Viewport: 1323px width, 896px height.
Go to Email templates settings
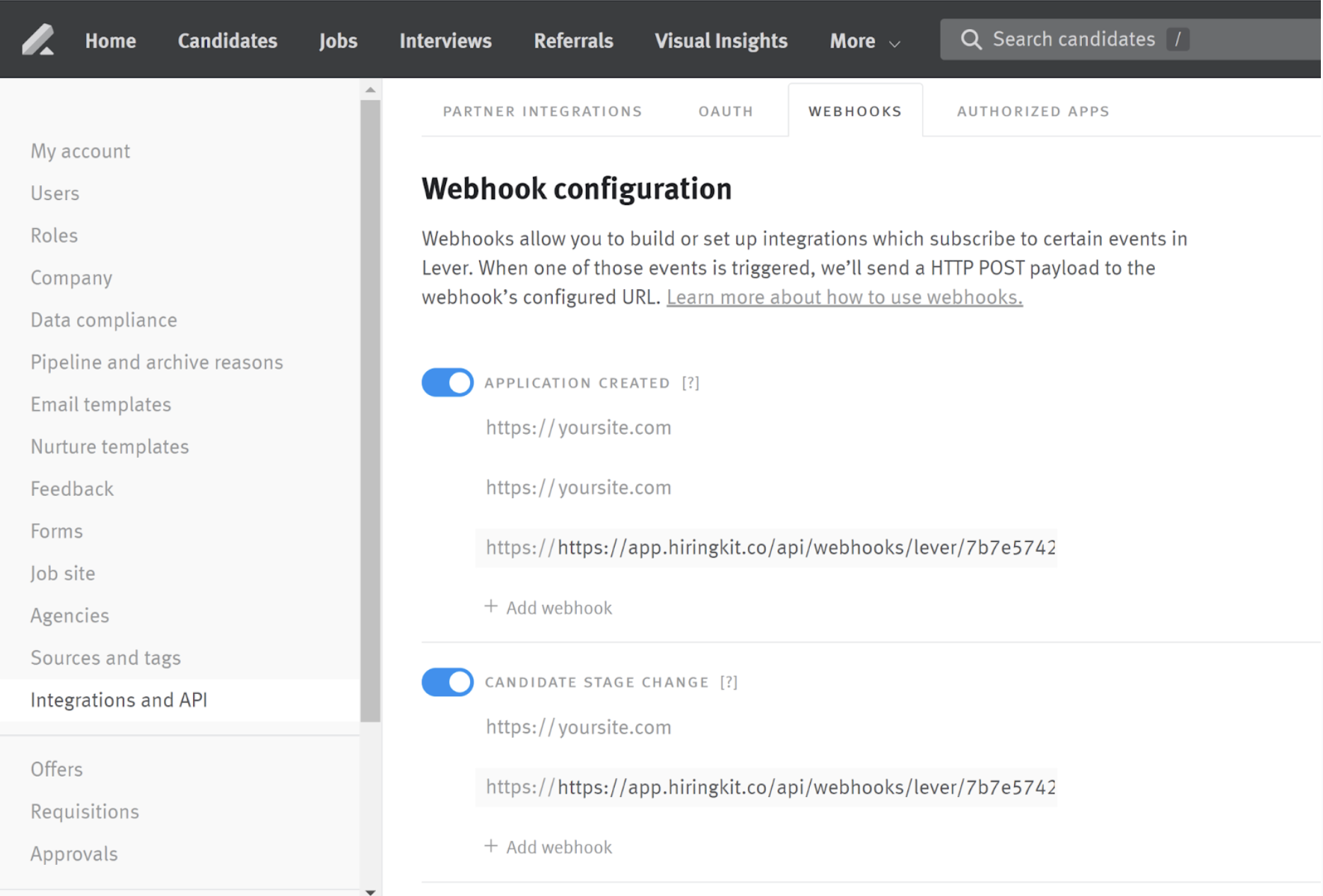(101, 405)
